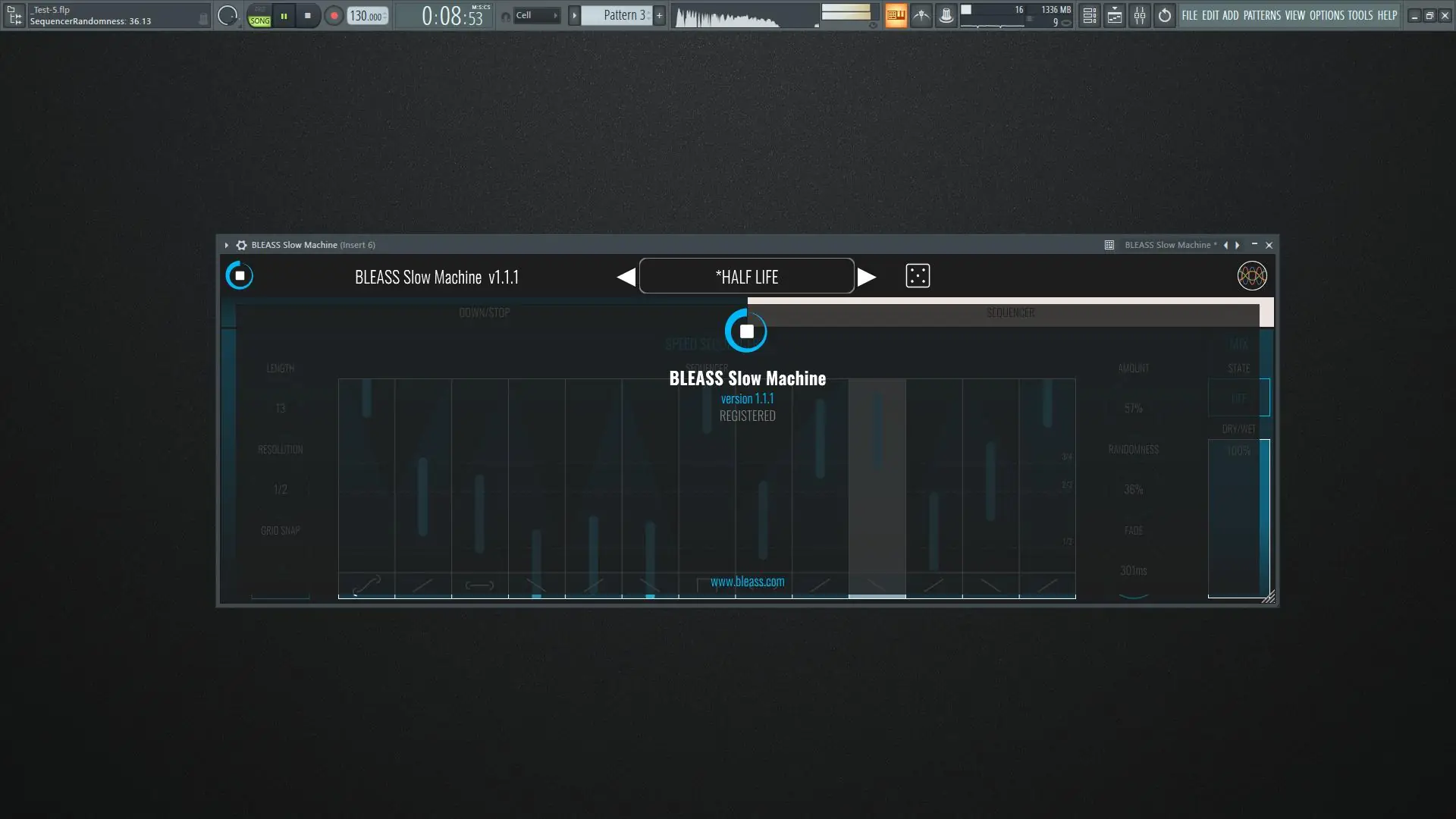Open the www.bleass.com link
The height and width of the screenshot is (819, 1456).
pos(747,582)
